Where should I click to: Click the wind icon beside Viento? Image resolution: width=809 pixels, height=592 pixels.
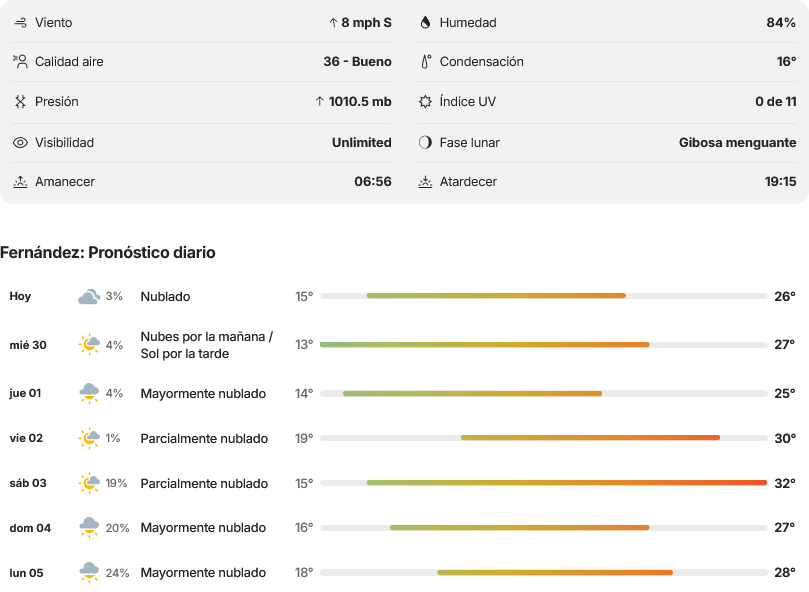pos(20,23)
